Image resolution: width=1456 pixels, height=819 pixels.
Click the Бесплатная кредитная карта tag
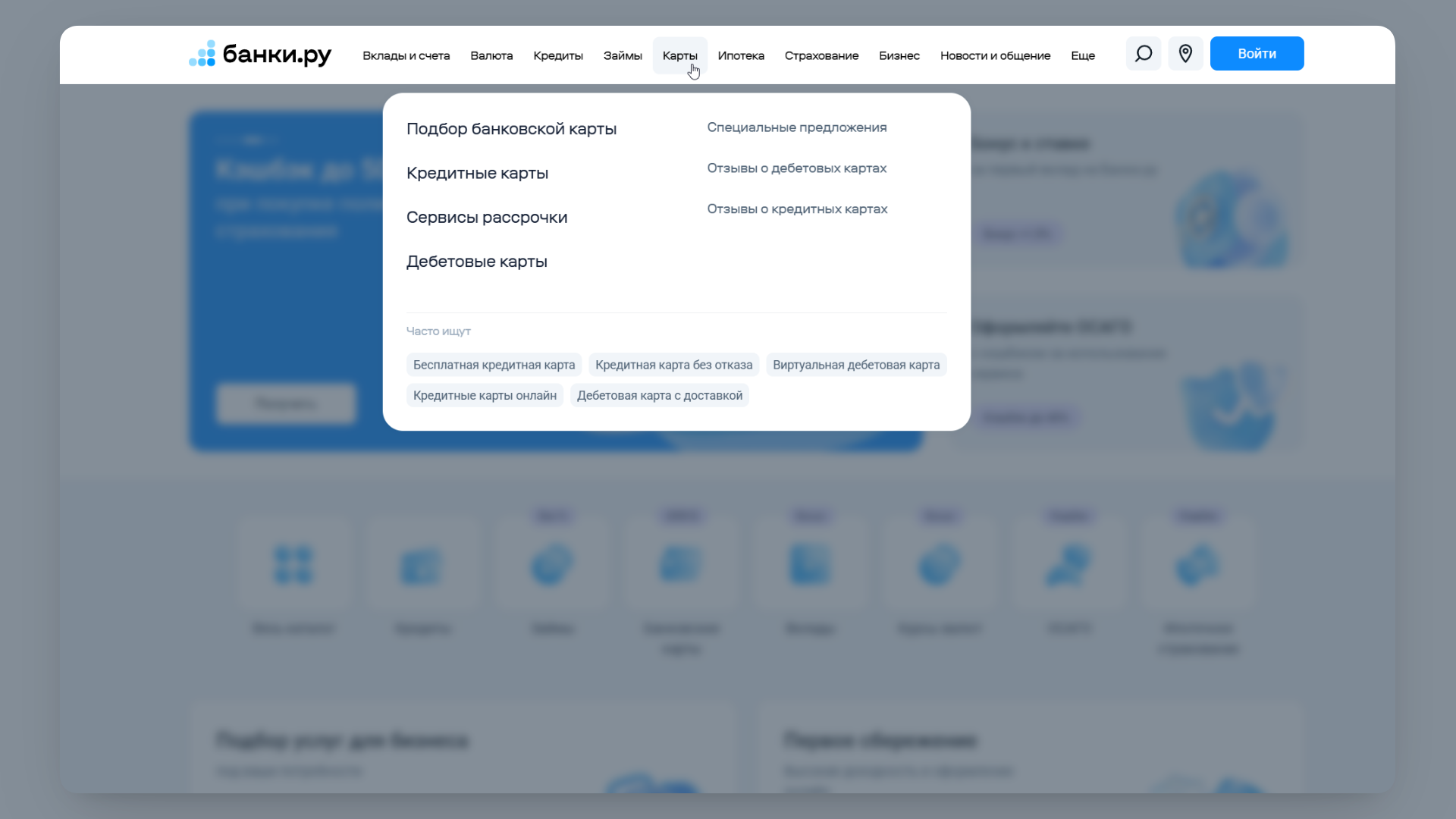[494, 365]
